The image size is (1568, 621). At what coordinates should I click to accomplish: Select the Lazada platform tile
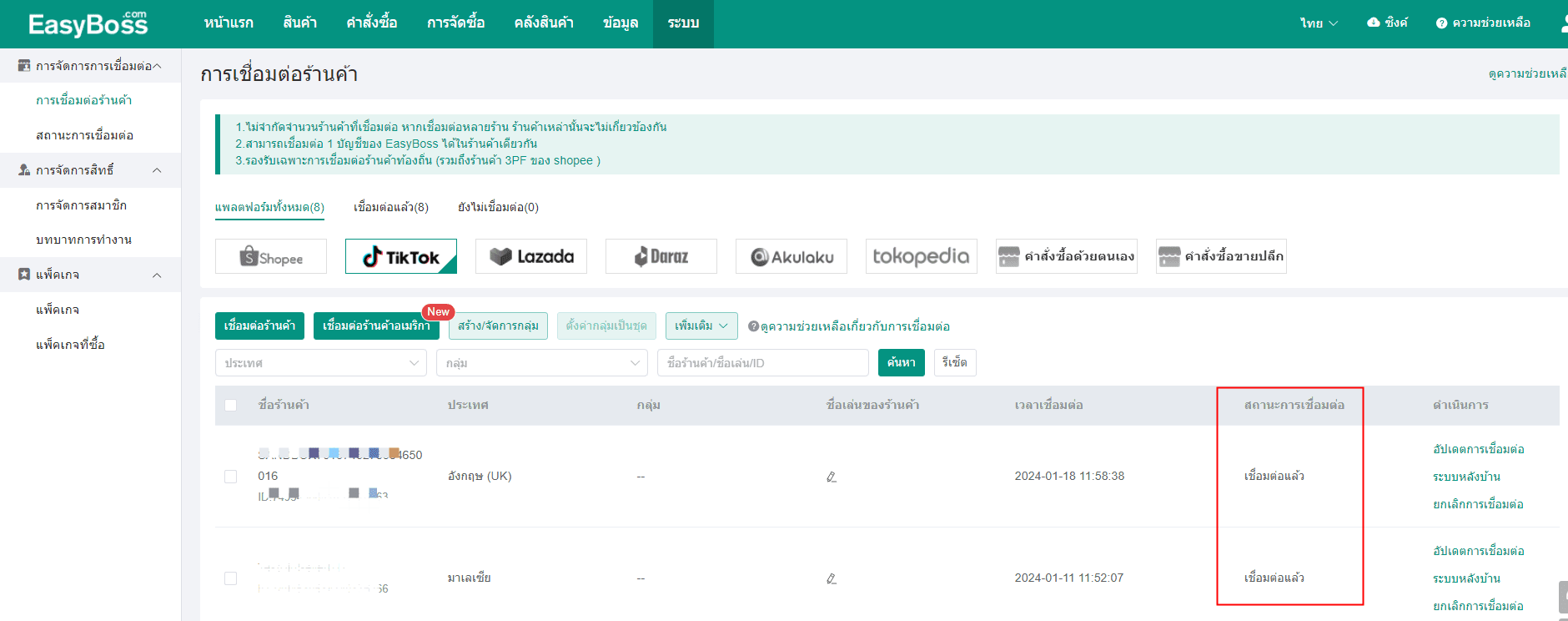pos(531,256)
